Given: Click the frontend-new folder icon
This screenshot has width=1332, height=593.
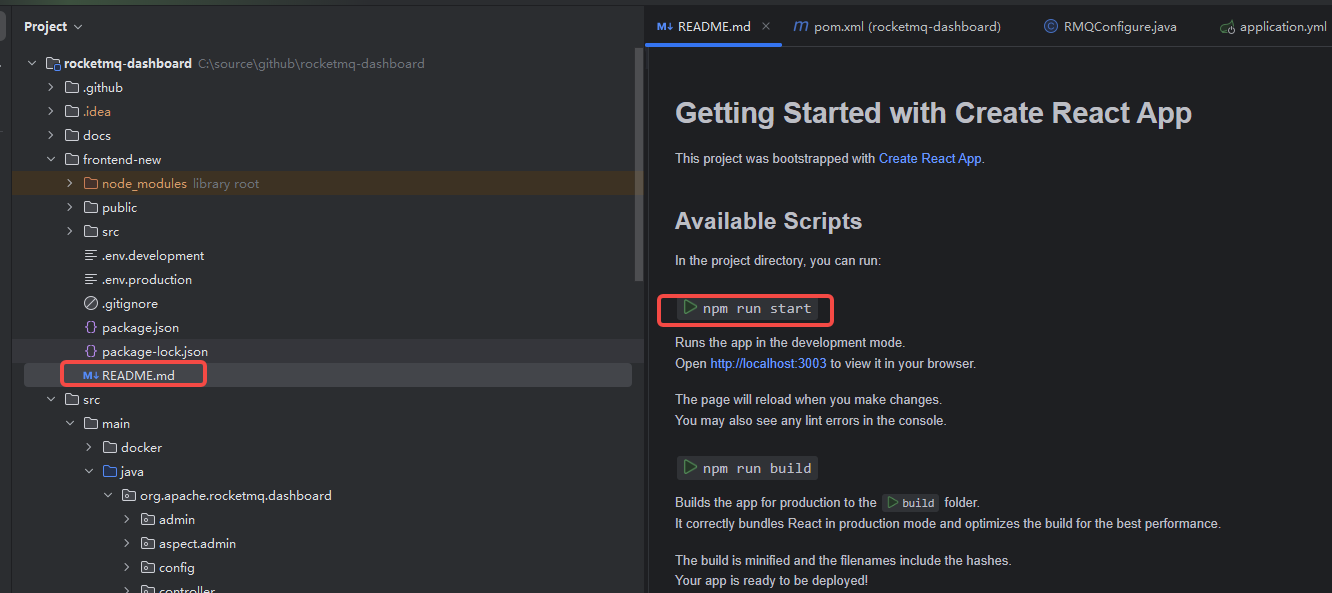Looking at the screenshot, I should click(x=72, y=159).
